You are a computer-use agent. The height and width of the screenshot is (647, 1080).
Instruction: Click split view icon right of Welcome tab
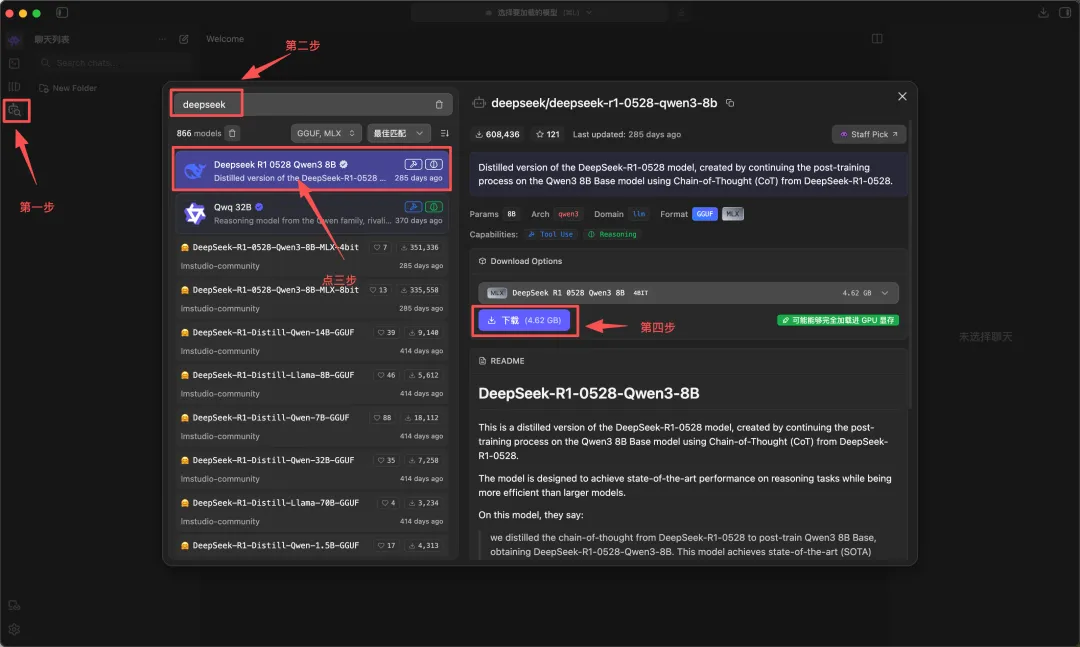(x=877, y=39)
